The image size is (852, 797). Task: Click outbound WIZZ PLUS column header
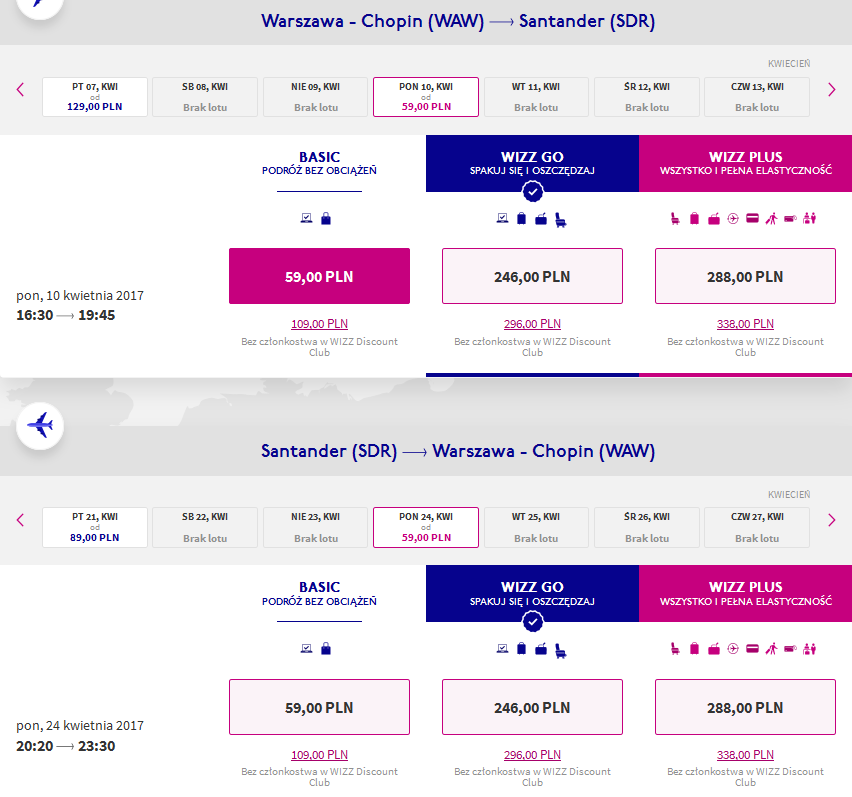pos(746,163)
